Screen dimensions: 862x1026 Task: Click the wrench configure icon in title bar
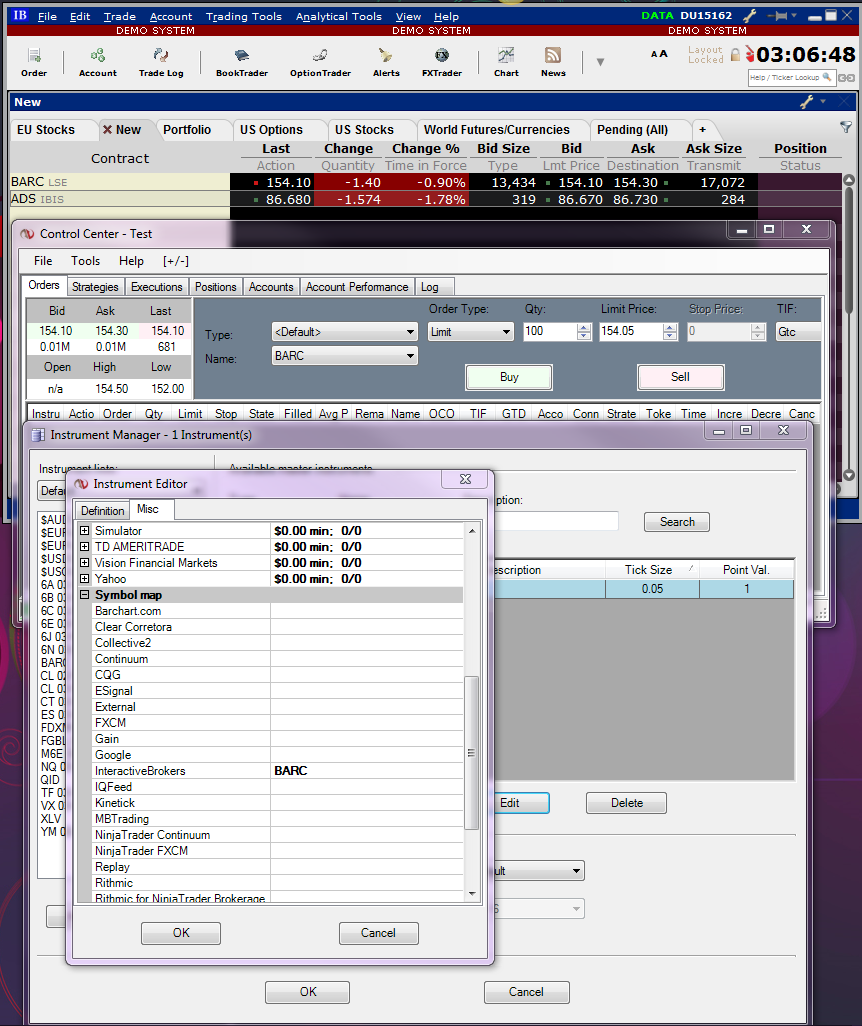pos(750,16)
